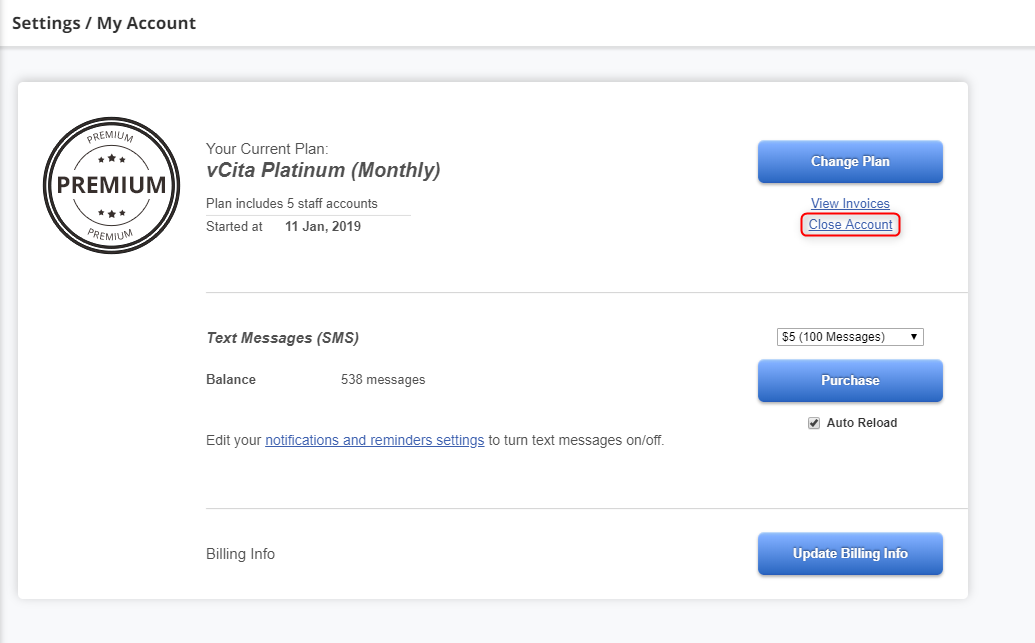Click the 538 messages balance value

point(383,380)
